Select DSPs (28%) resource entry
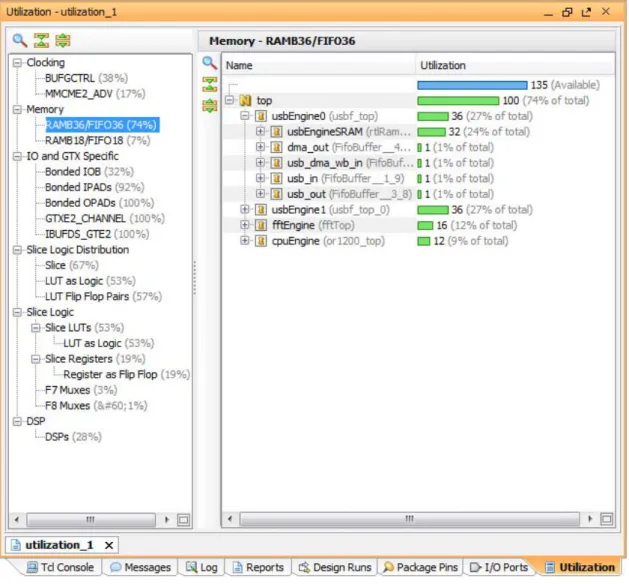The image size is (629, 584). tap(73, 437)
